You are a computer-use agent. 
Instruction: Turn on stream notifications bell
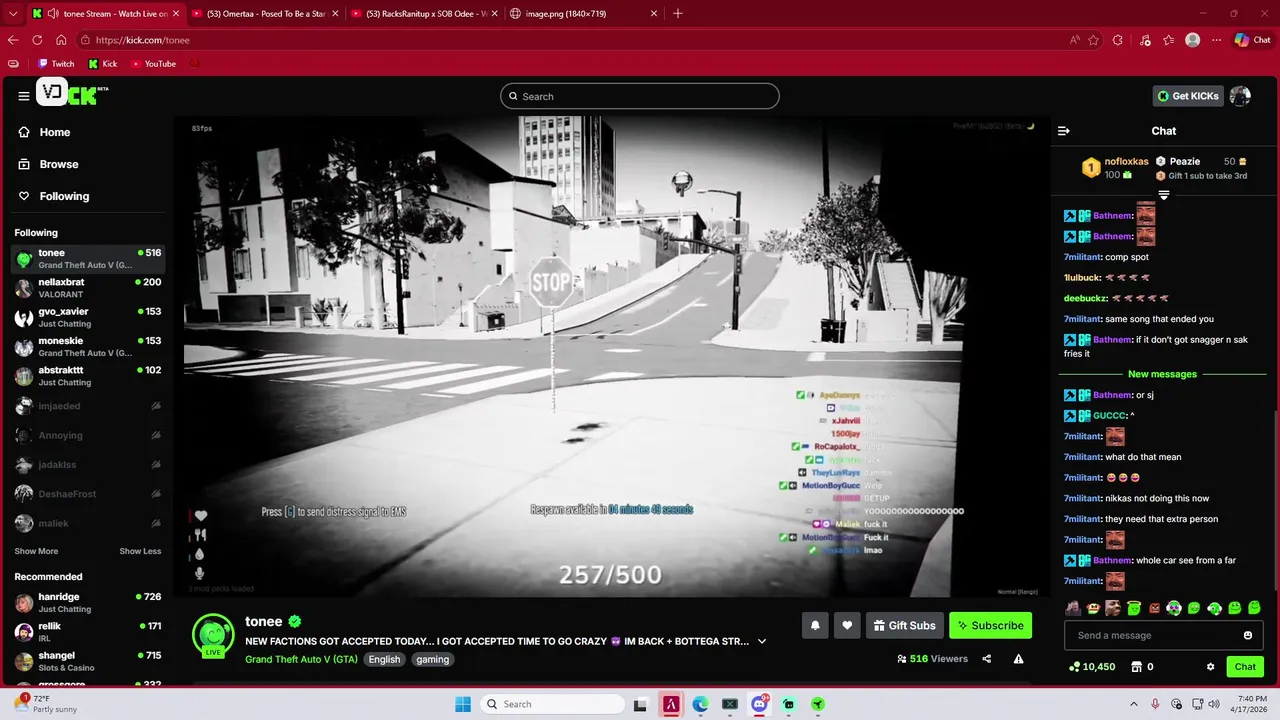tap(815, 625)
